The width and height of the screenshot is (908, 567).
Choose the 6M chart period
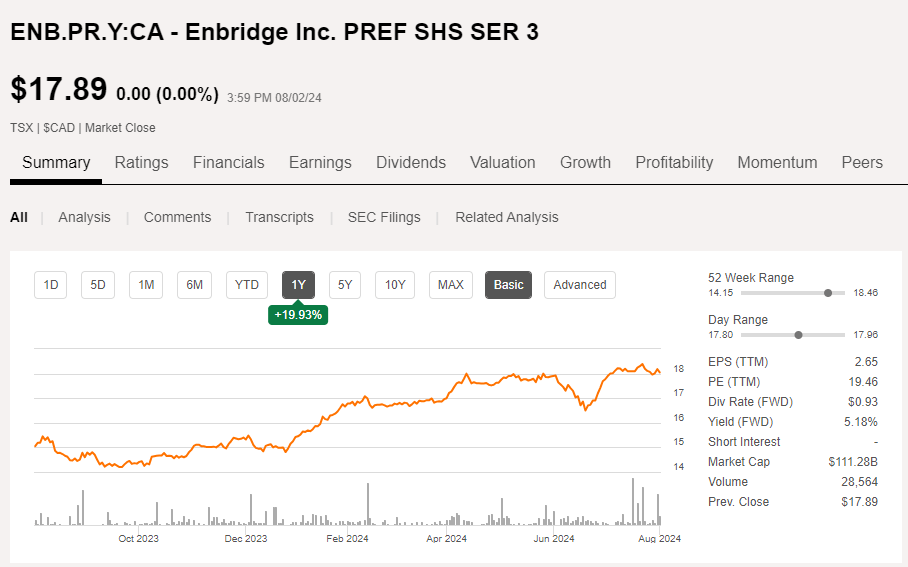click(x=195, y=285)
